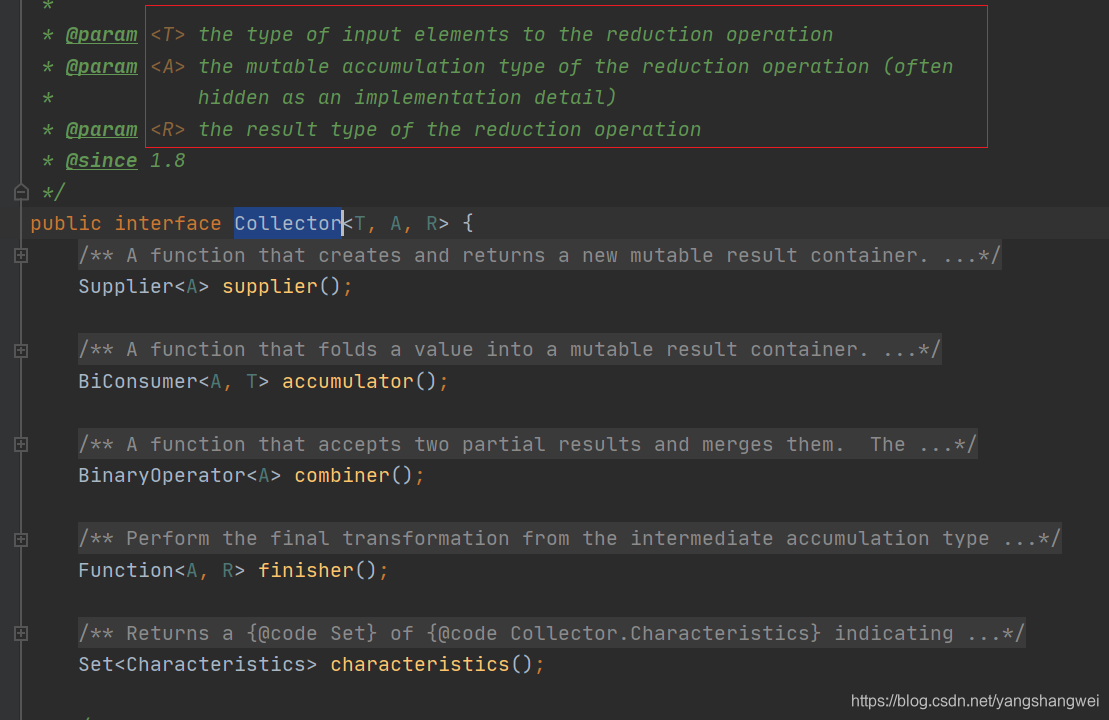Image resolution: width=1109 pixels, height=720 pixels.
Task: Click folded text 'Perform the final transformation'
Action: click(x=318, y=538)
